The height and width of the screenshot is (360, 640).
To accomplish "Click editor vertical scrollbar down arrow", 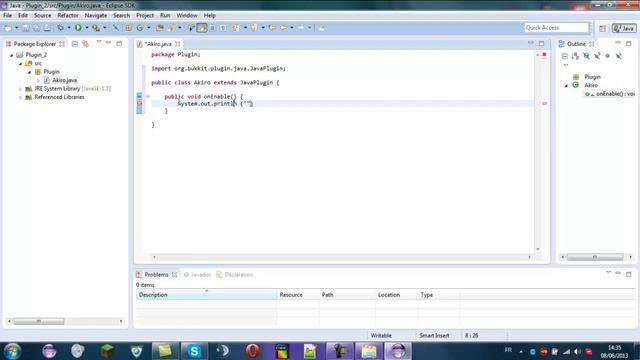I will pos(538,249).
